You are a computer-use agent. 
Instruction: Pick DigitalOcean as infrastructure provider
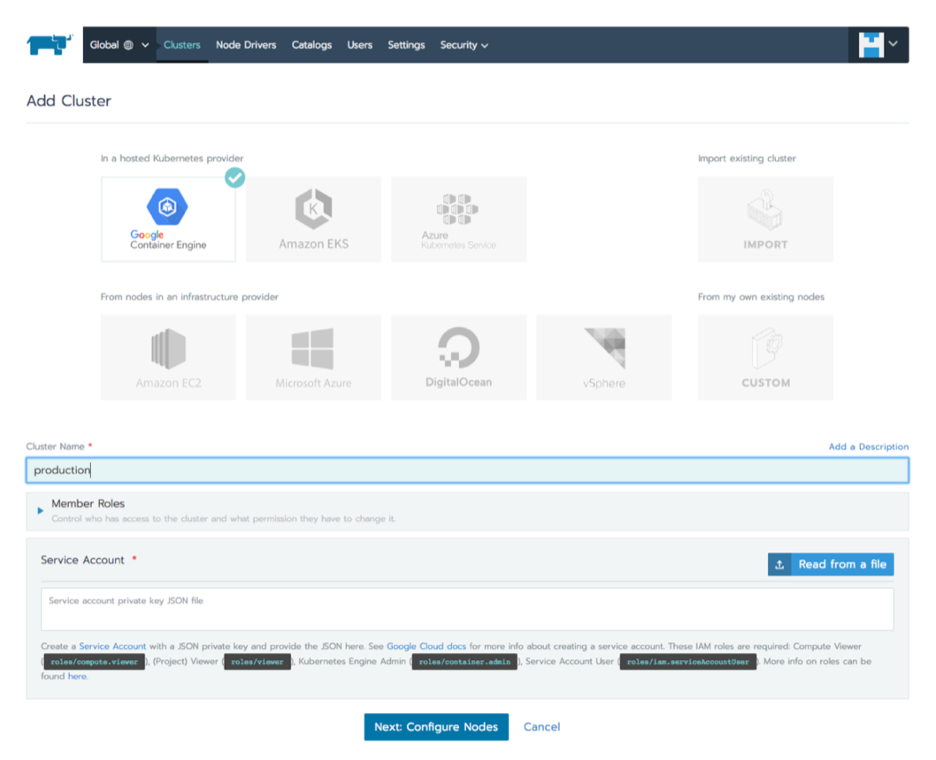tap(458, 357)
